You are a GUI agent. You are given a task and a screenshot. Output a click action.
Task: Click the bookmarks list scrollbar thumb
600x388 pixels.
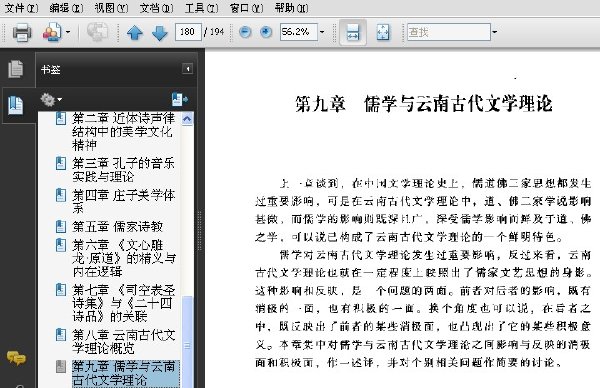tap(187, 342)
